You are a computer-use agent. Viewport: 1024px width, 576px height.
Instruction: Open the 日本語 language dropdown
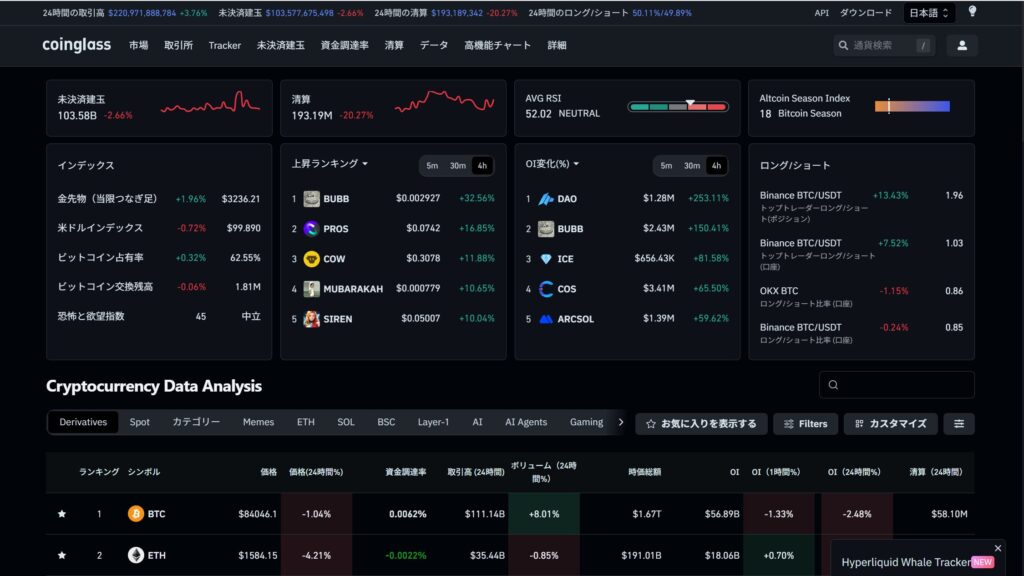929,13
